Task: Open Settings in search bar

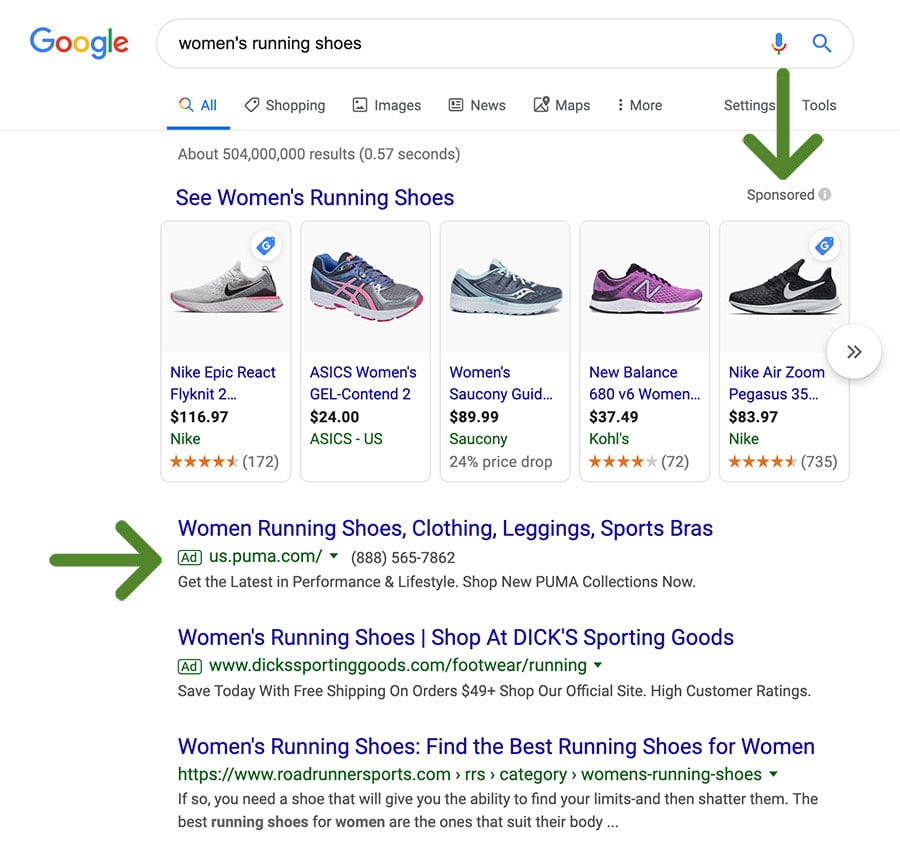Action: tap(749, 106)
